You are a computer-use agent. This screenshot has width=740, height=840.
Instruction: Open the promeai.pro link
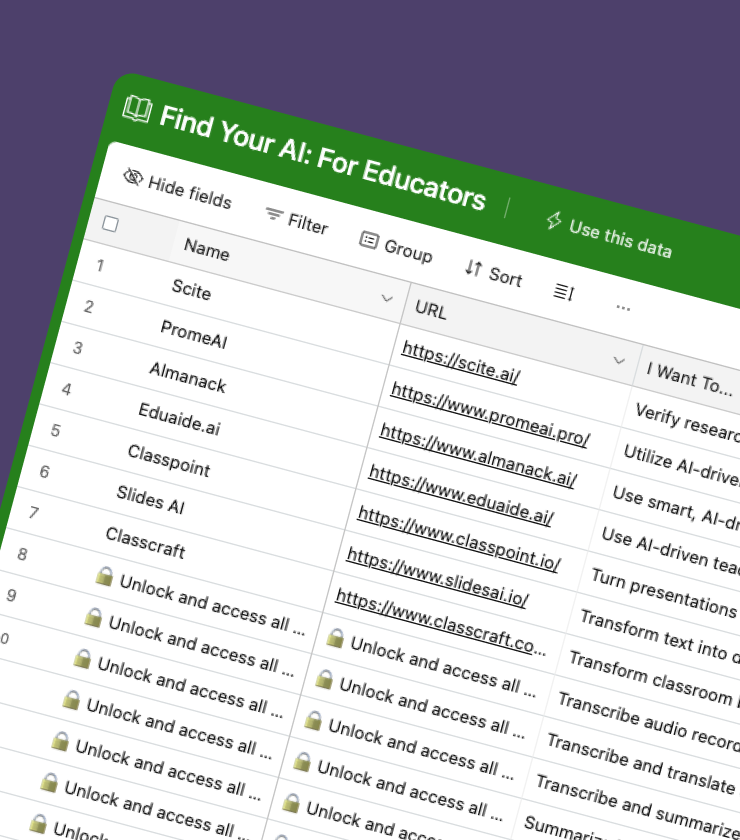pyautogui.click(x=490, y=415)
